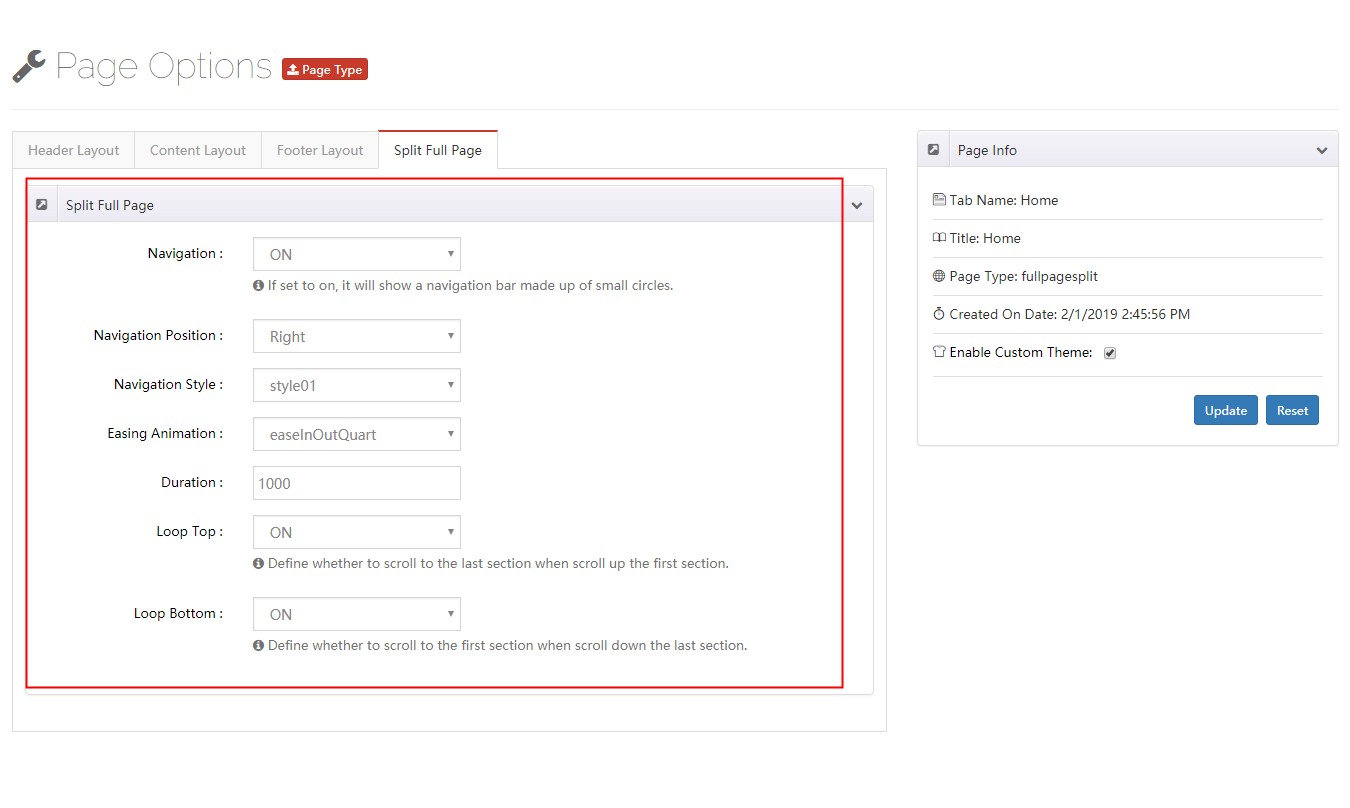Click the clock icon beside Created On Date
Image resolution: width=1350 pixels, height=808 pixels.
tap(939, 314)
